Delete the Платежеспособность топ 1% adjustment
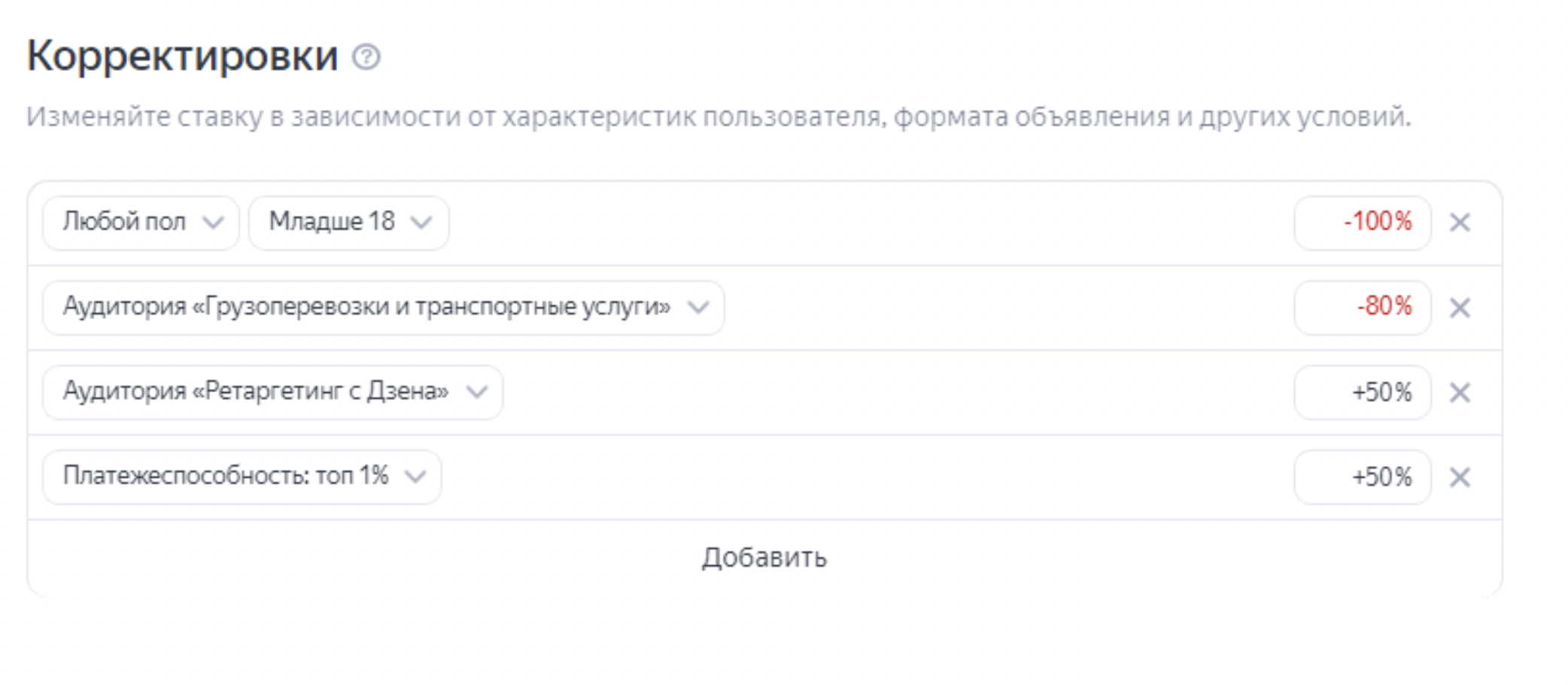Viewport: 1568px width, 685px height. tap(1460, 477)
